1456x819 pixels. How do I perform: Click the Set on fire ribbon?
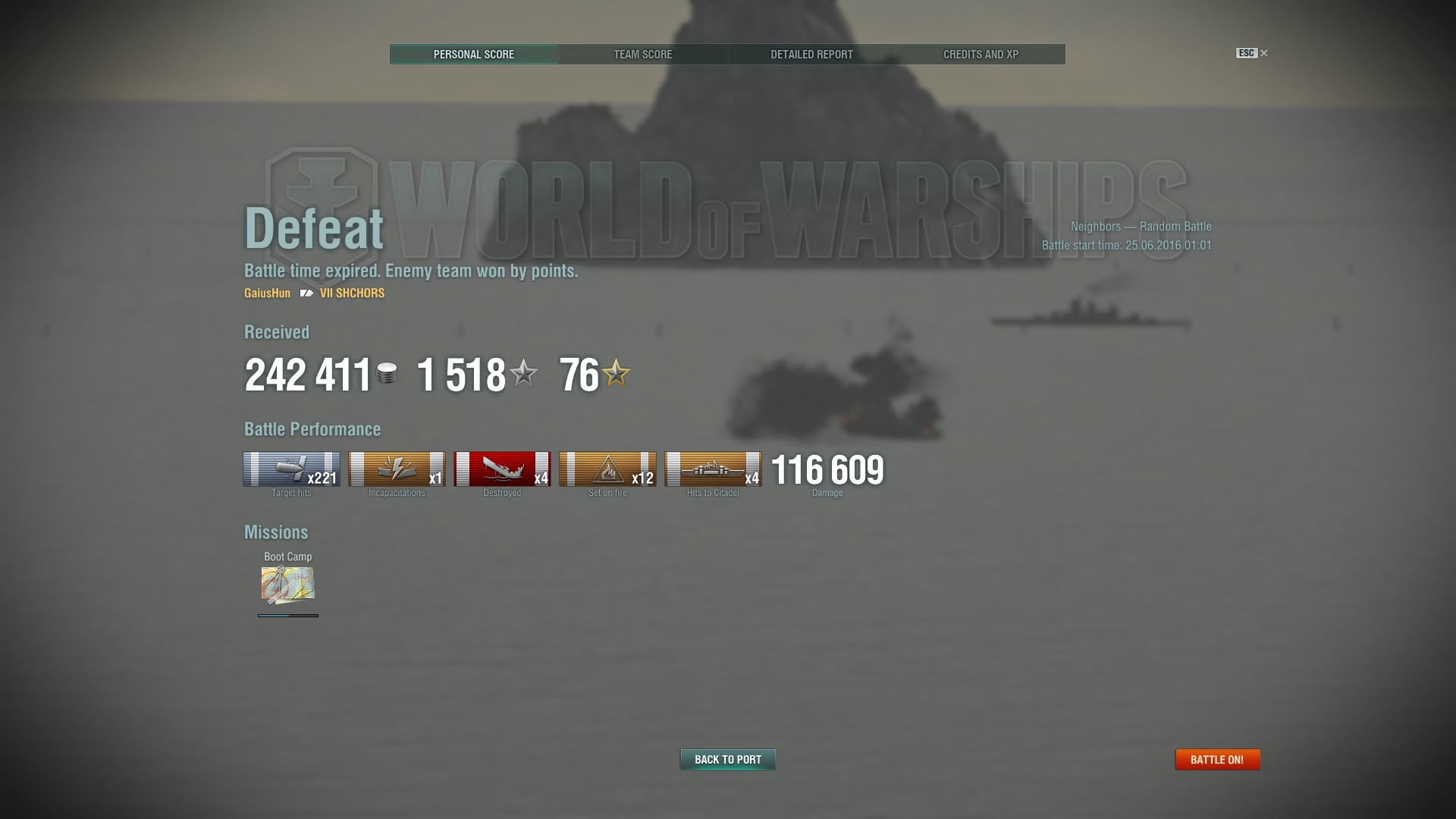coord(607,469)
